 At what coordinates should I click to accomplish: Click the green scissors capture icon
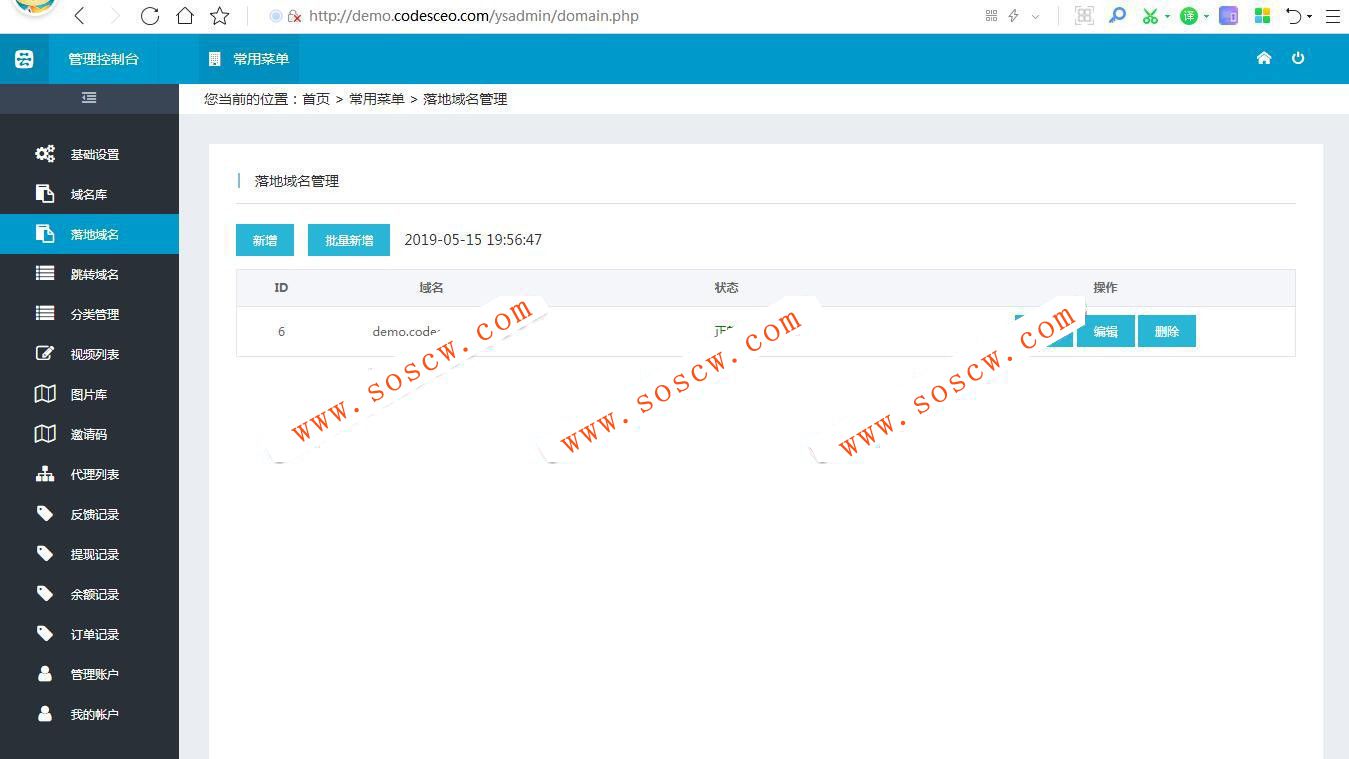(1150, 16)
